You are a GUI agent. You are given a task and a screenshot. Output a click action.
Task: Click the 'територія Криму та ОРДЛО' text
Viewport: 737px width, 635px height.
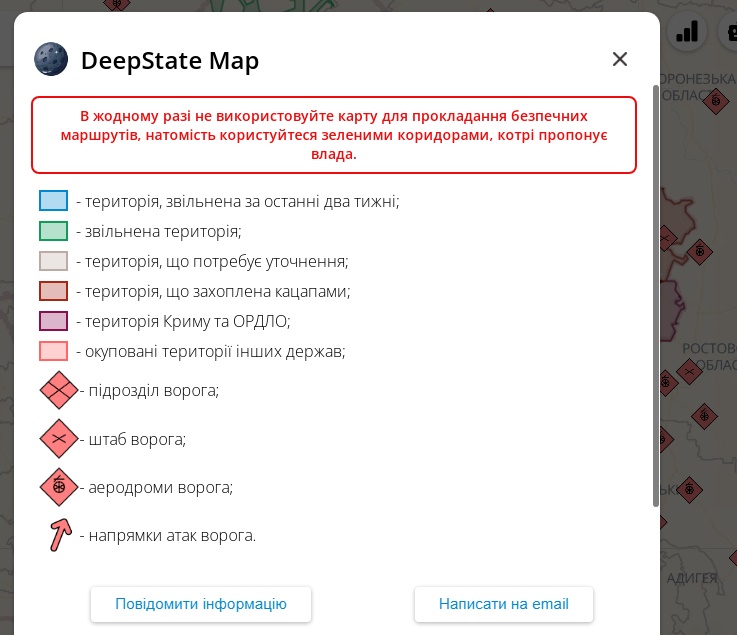[x=187, y=321]
